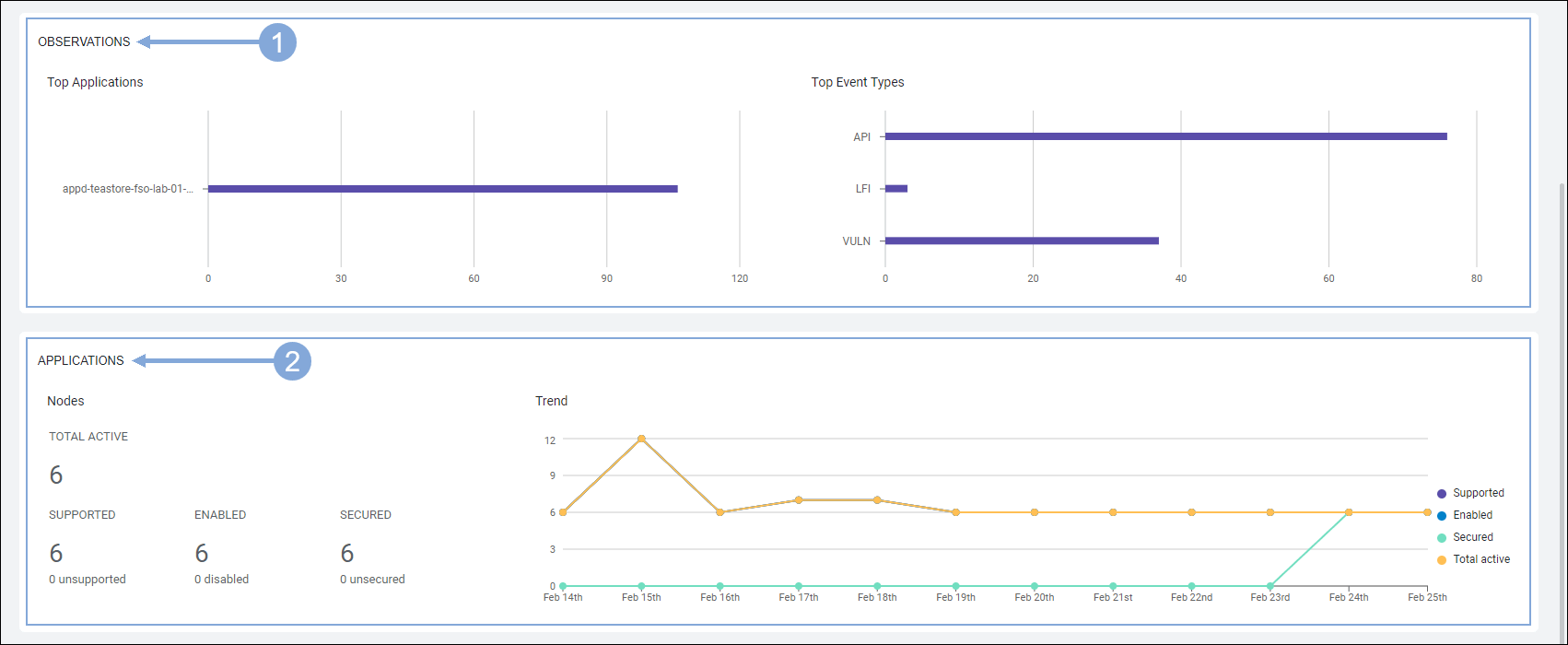Select the Feb 15th peak data point
Image resolution: width=1568 pixels, height=645 pixels.
[x=641, y=439]
